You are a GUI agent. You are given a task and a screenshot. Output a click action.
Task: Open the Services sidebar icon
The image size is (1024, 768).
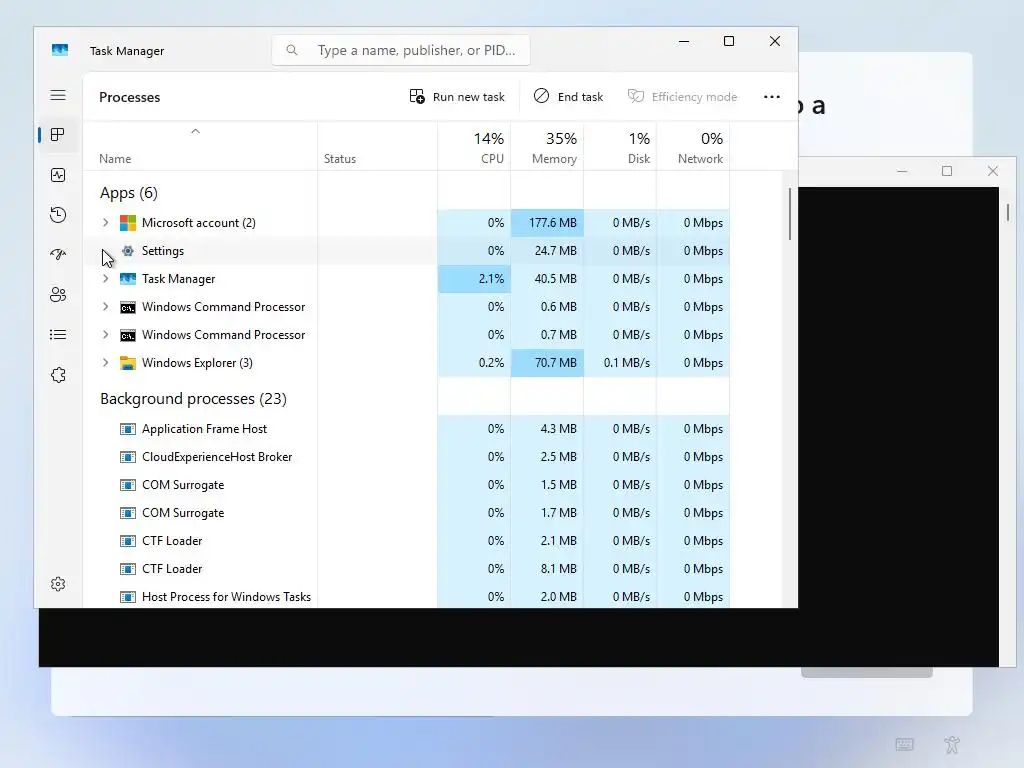pos(58,375)
